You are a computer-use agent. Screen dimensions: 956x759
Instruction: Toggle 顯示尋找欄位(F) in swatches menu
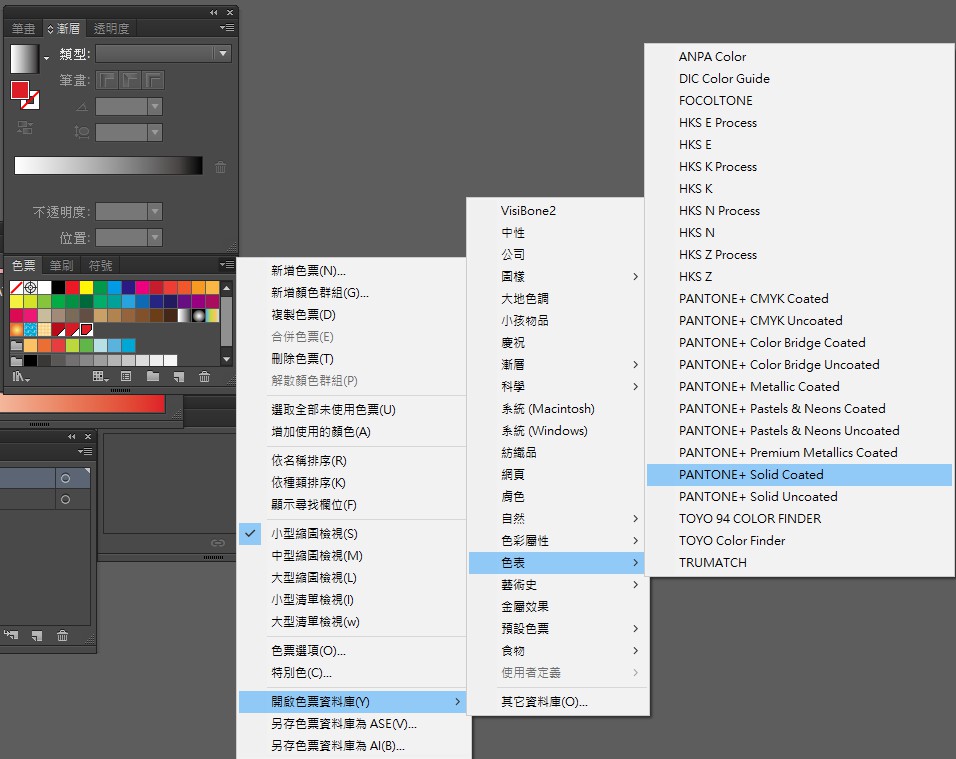(351, 504)
